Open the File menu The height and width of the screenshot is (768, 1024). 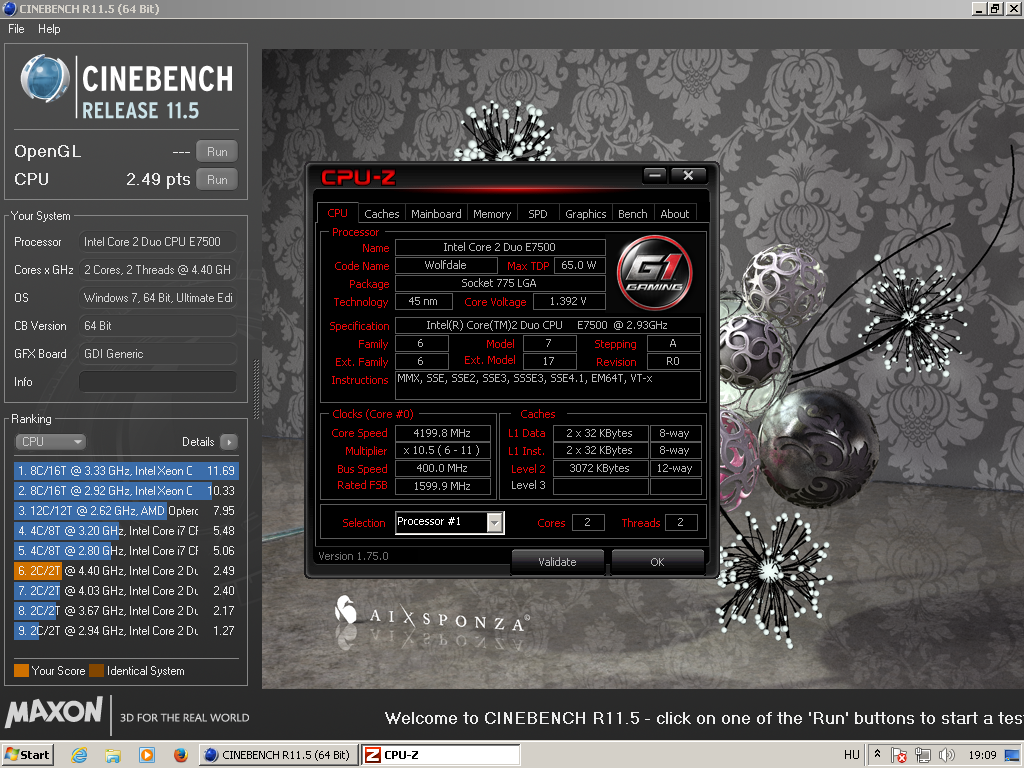point(16,29)
